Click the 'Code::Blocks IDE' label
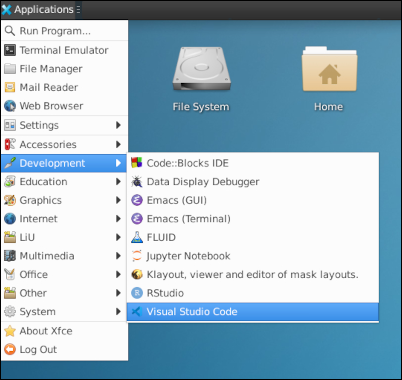This screenshot has height=380, width=402. click(188, 163)
